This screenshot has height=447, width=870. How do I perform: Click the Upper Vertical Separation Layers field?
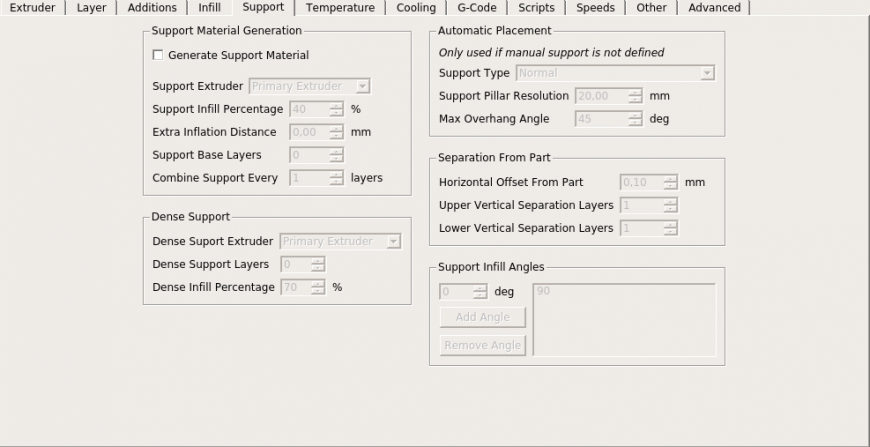click(649, 205)
